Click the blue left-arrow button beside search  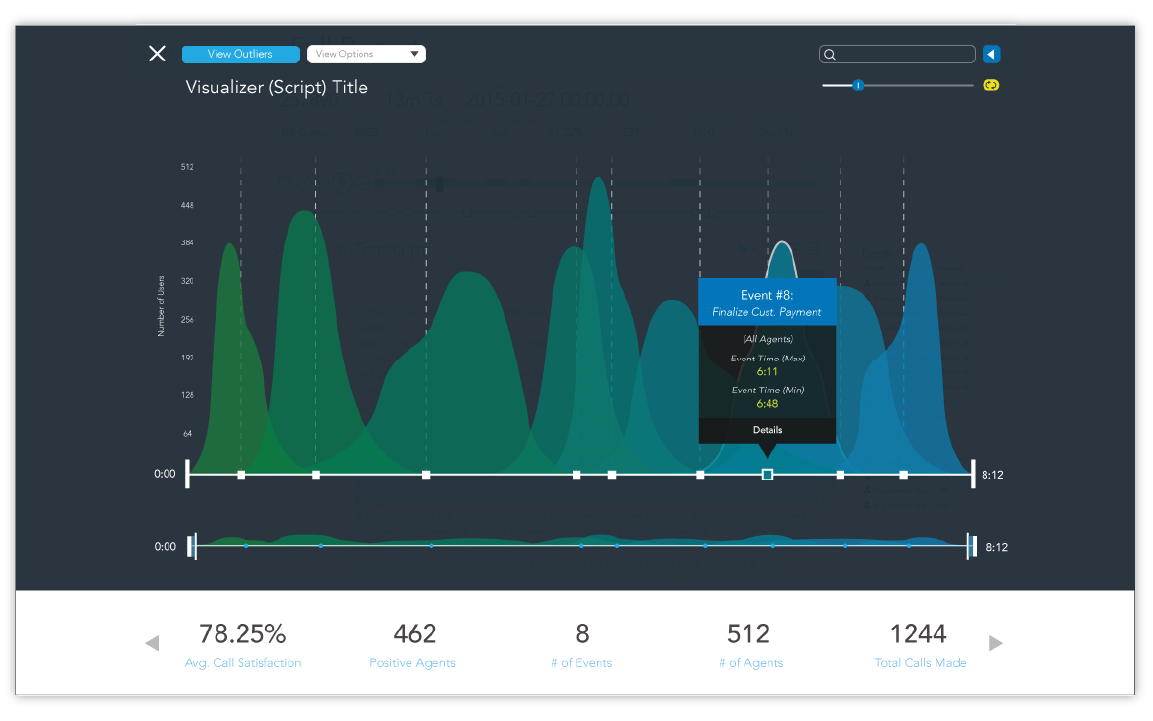pos(991,55)
